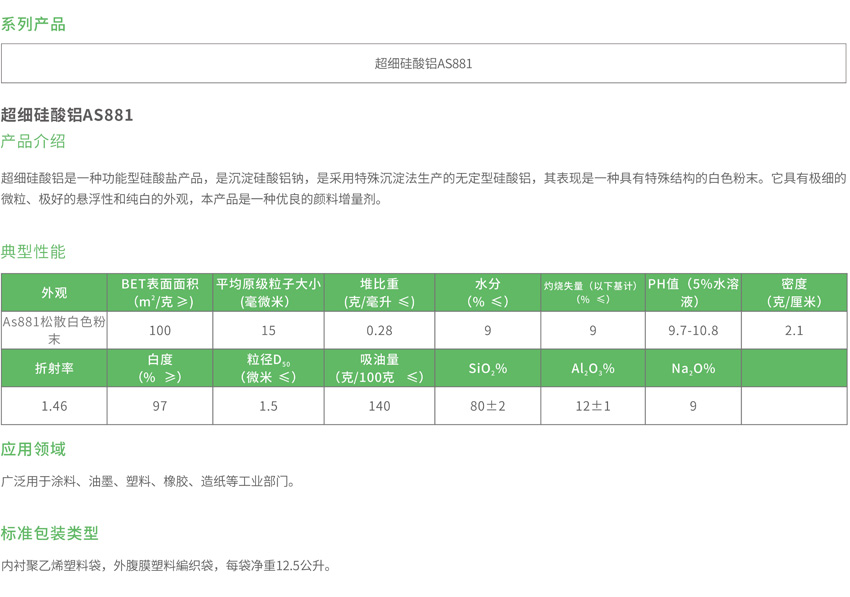The height and width of the screenshot is (597, 850).
Task: Click the PH值 column header
Action: (x=693, y=292)
